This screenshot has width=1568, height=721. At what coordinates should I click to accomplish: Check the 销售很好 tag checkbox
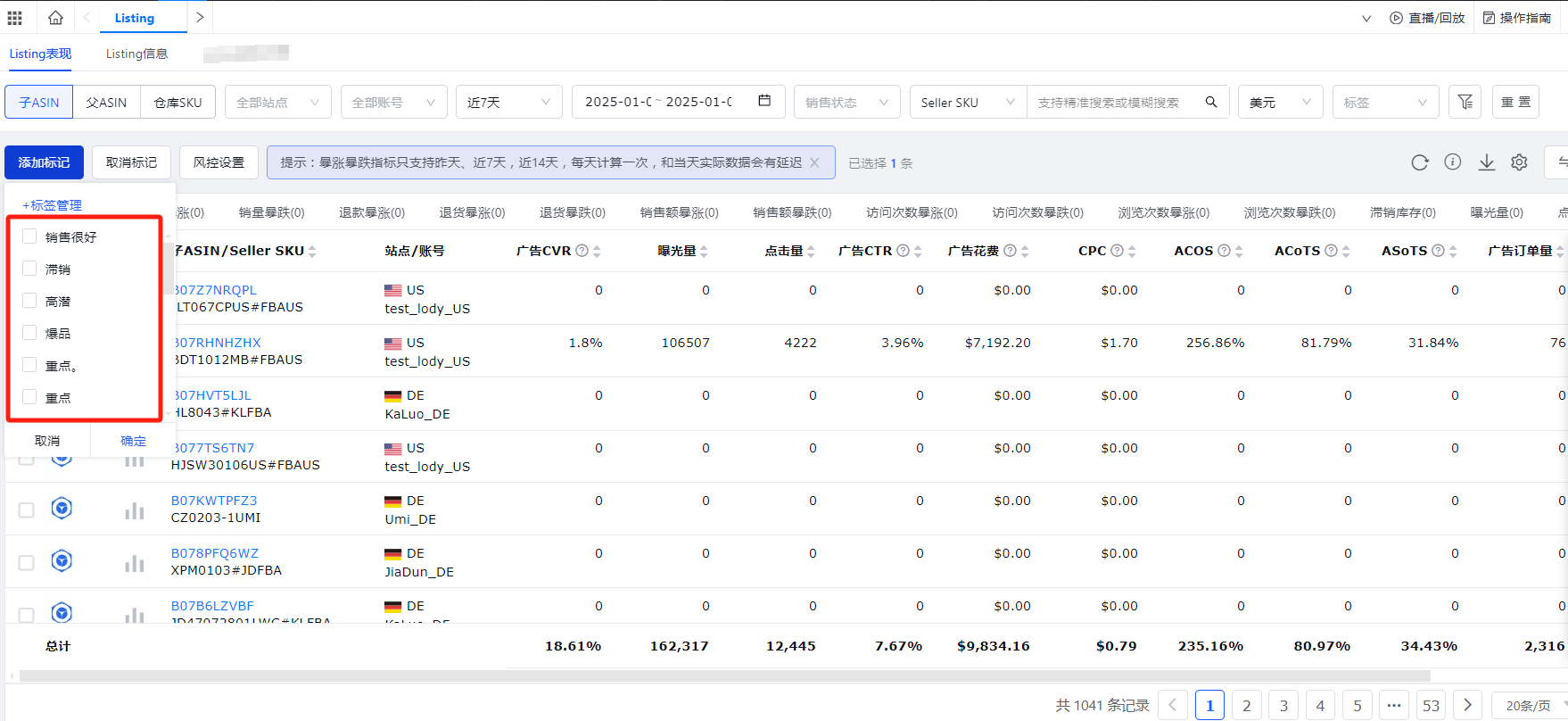click(x=29, y=236)
